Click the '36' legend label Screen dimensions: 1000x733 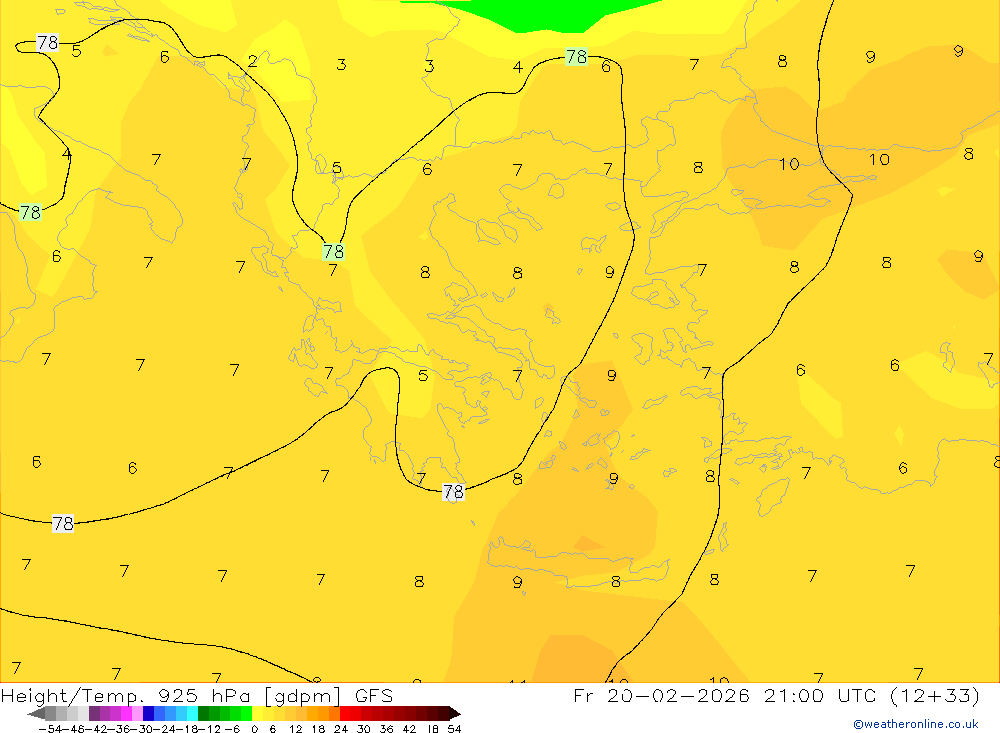386,729
